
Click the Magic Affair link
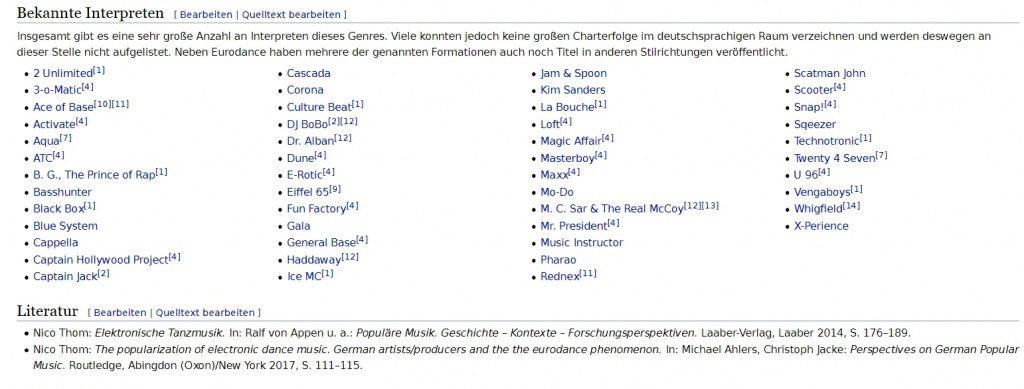[571, 142]
